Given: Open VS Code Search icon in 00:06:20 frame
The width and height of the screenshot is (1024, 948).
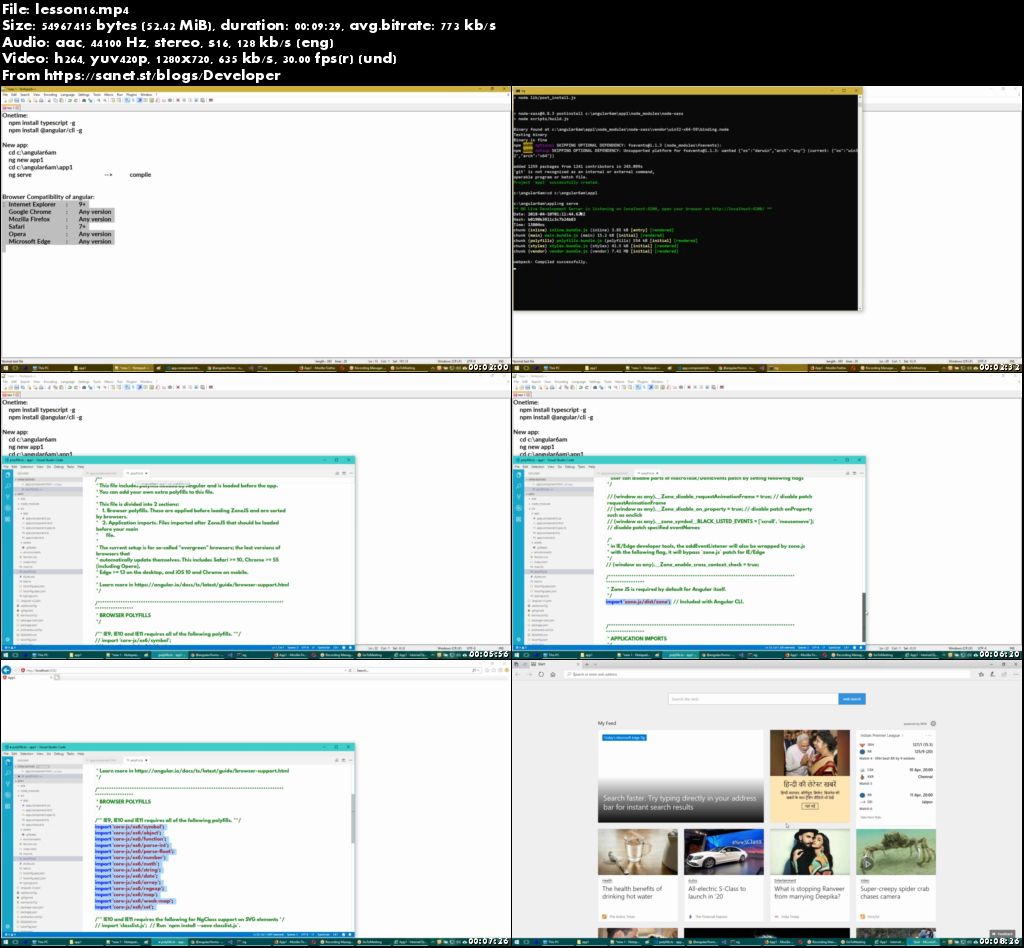Looking at the screenshot, I should point(519,486).
